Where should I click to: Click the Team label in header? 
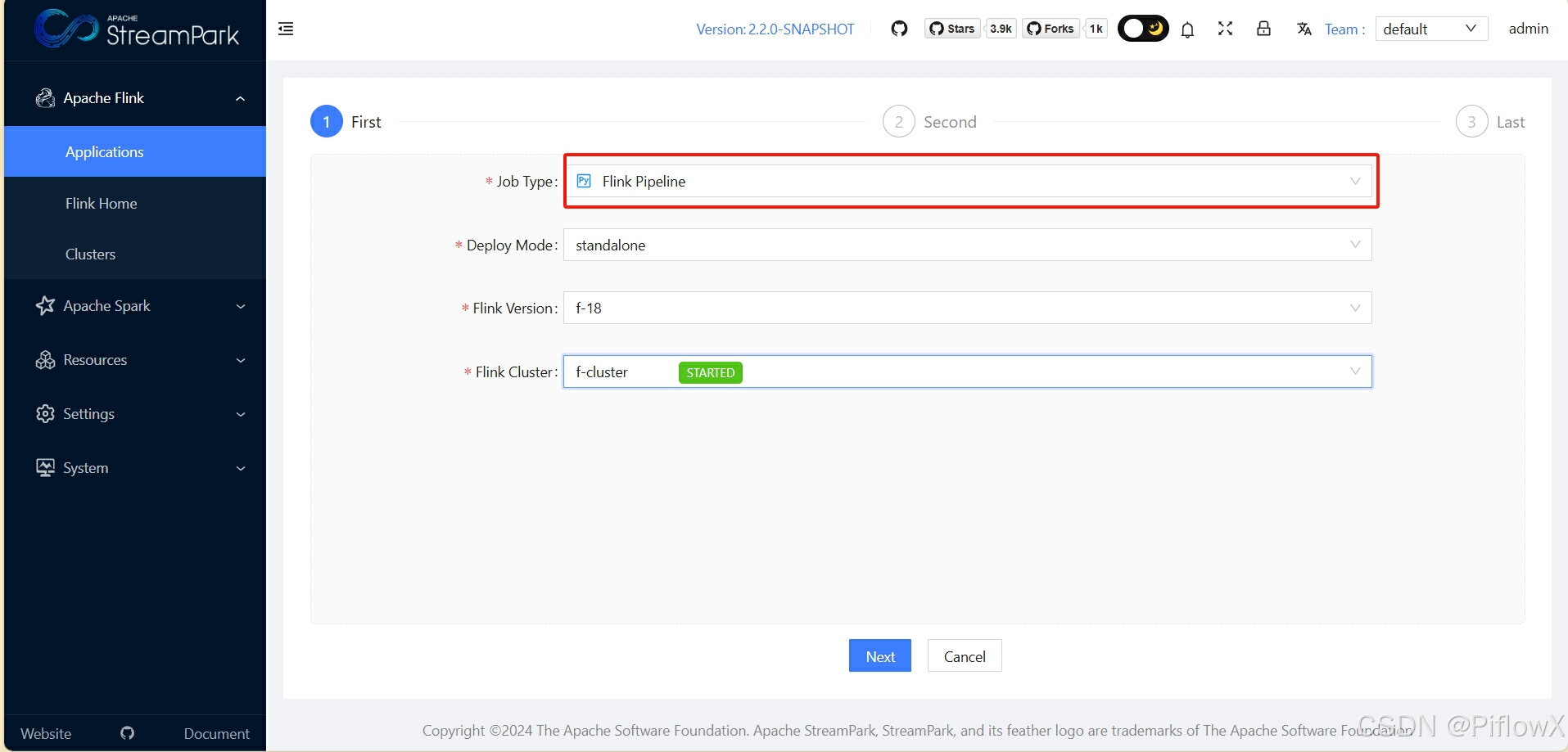pyautogui.click(x=1344, y=29)
